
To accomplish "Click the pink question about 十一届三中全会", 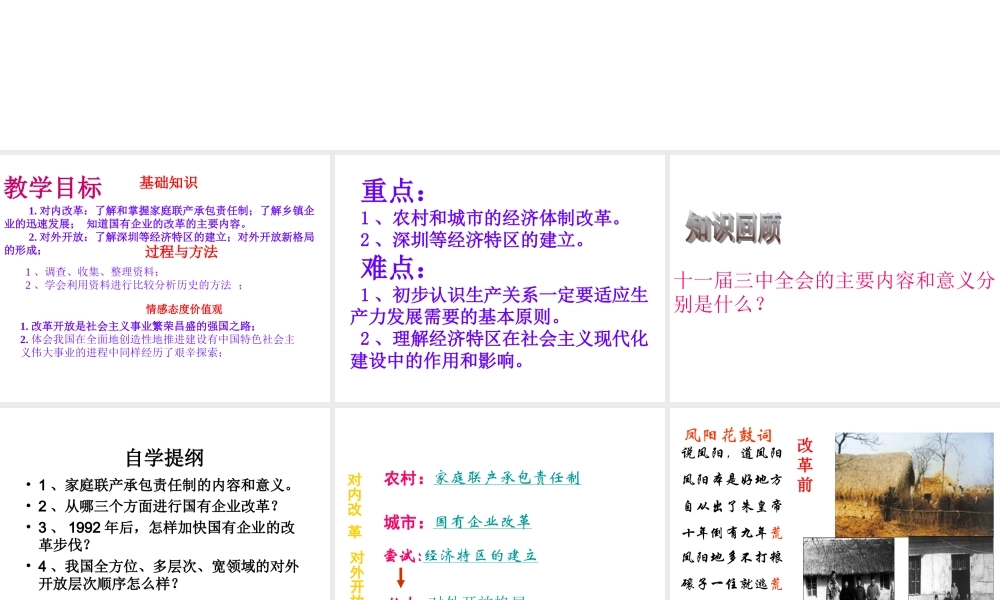I will pyautogui.click(x=834, y=291).
